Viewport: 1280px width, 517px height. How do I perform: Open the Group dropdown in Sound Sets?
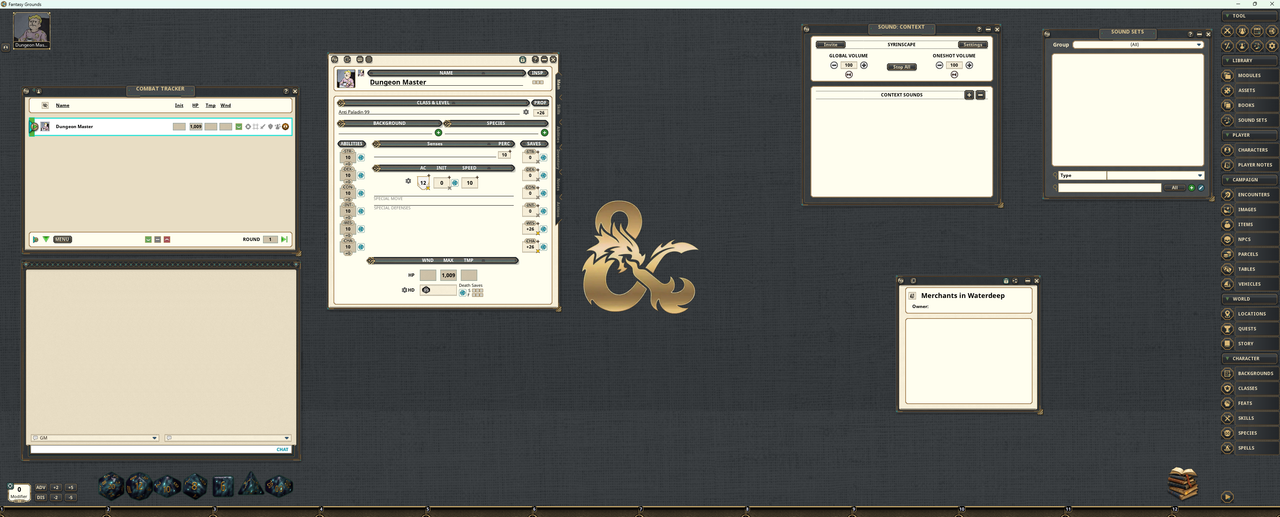click(x=1138, y=45)
